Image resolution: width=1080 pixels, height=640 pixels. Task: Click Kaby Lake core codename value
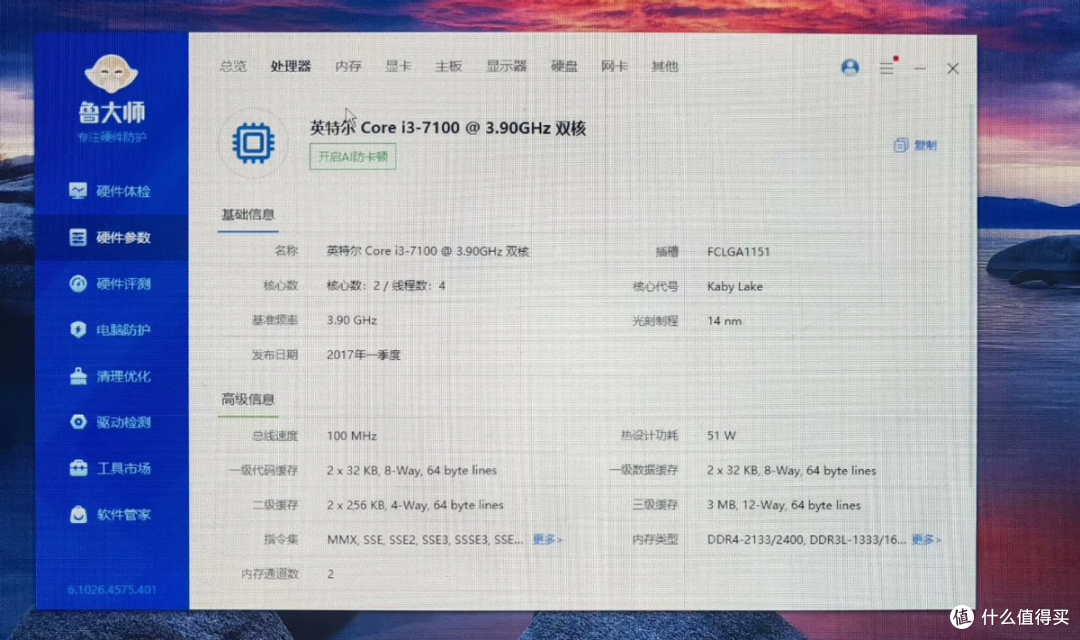pyautogui.click(x=735, y=286)
